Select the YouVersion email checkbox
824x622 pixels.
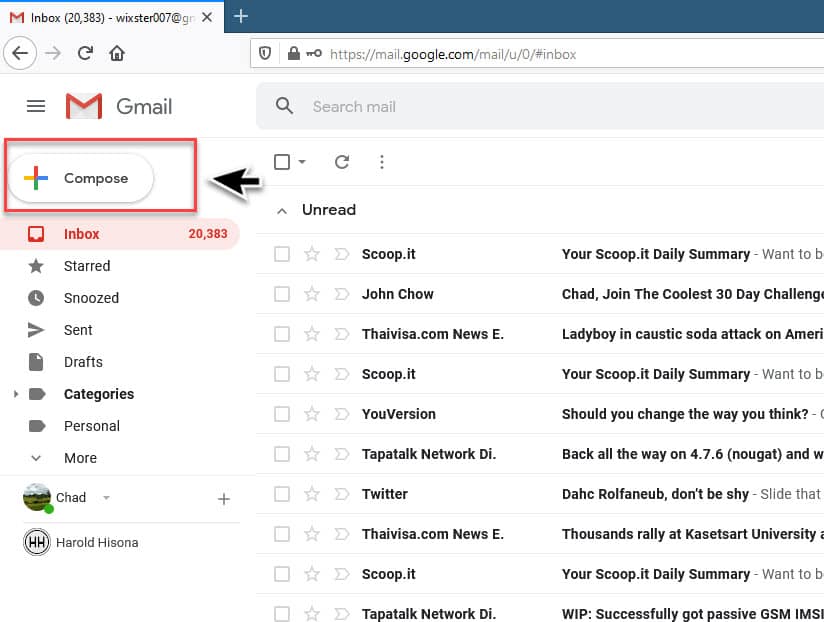click(x=282, y=414)
